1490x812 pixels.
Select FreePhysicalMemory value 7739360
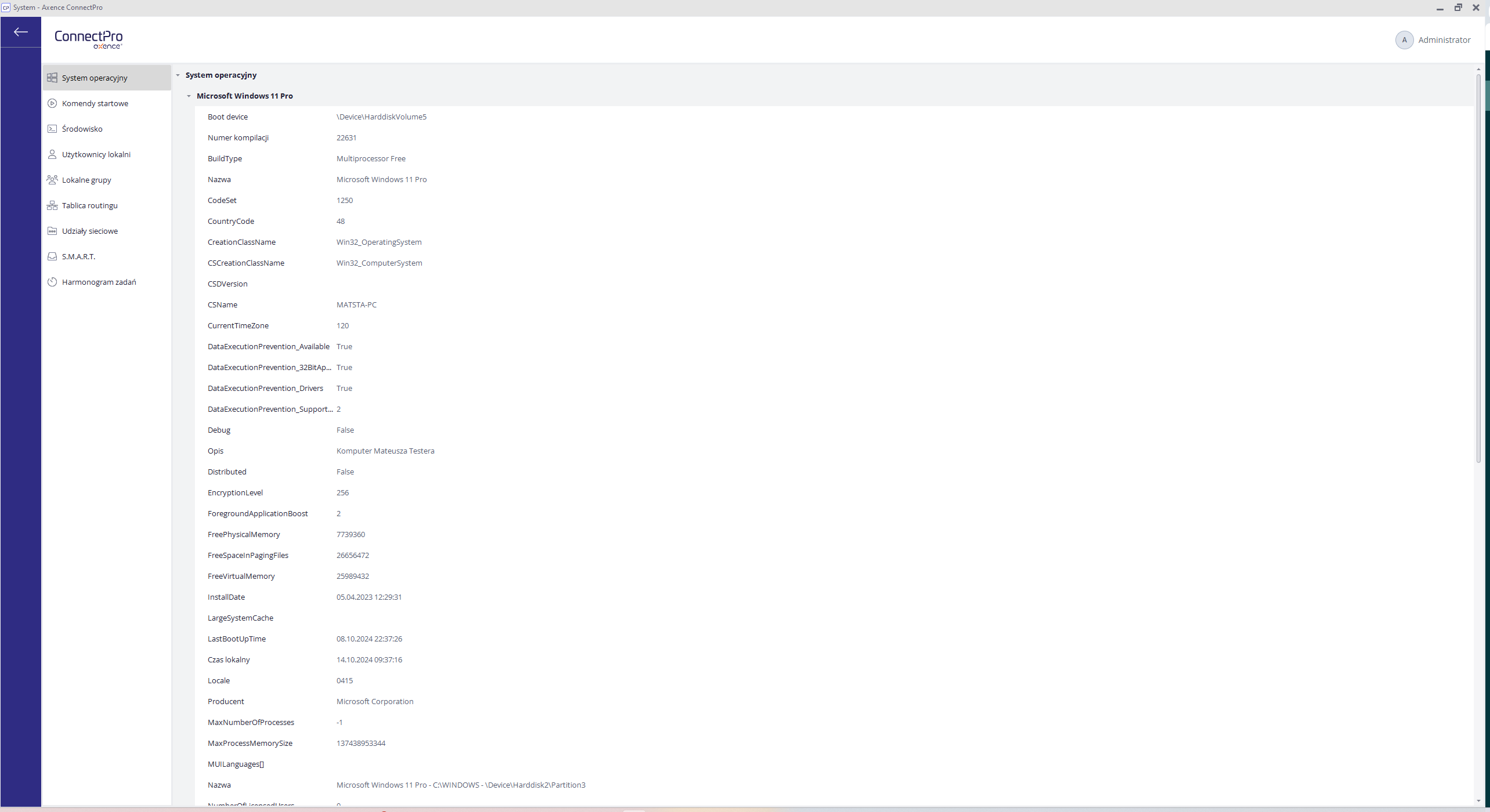pos(350,535)
